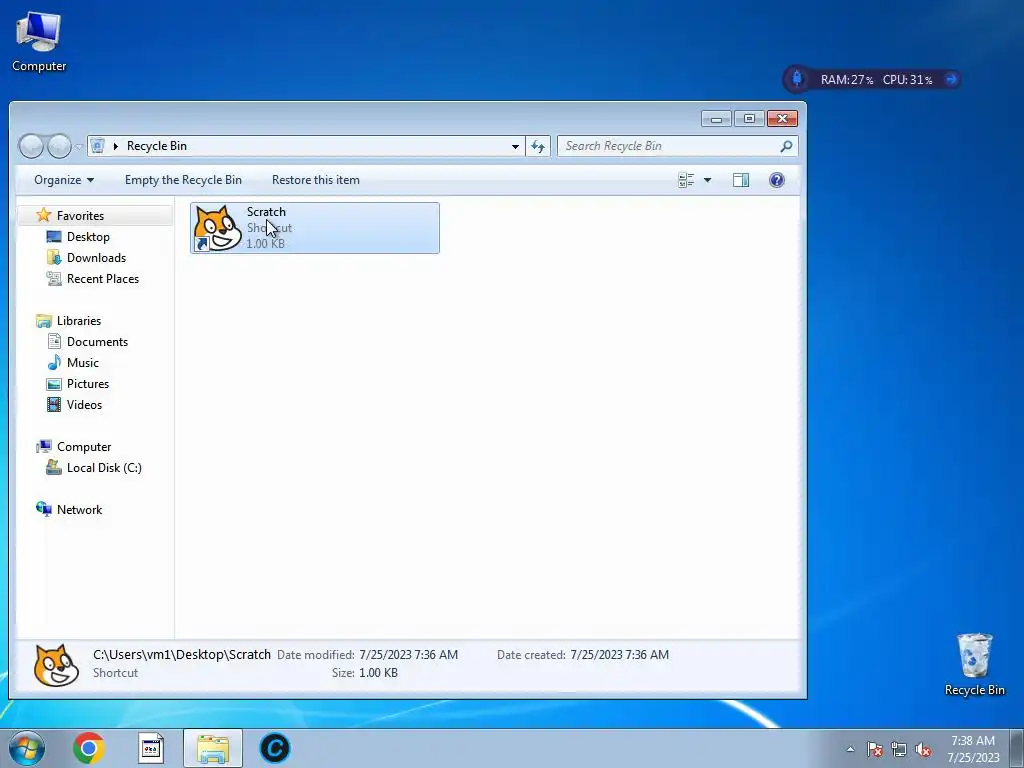The height and width of the screenshot is (768, 1024).
Task: Click the C:\Users\vm1\Desktop\Scratch path text
Action: point(182,654)
